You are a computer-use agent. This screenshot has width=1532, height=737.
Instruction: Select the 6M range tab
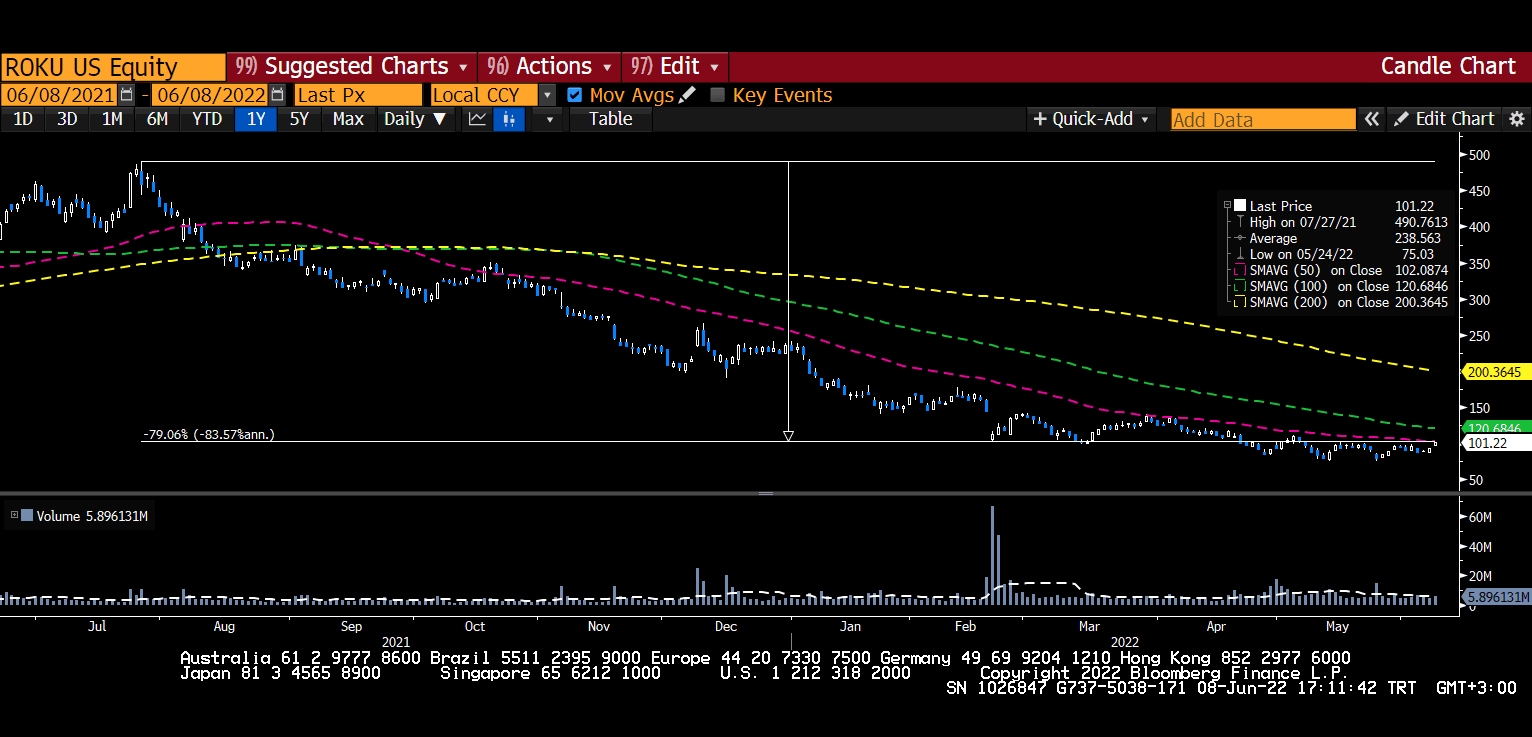click(x=157, y=119)
